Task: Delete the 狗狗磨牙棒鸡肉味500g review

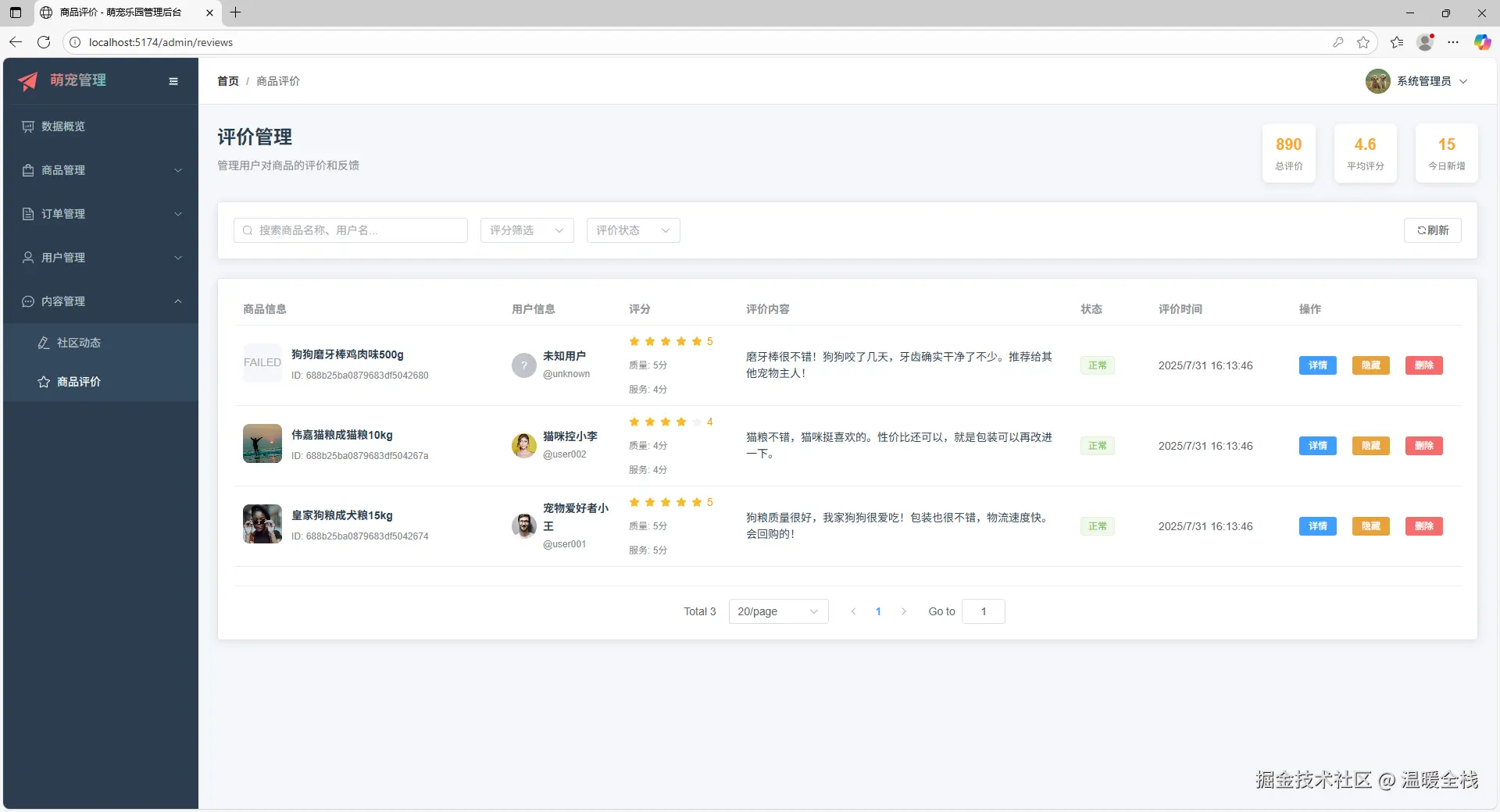Action: click(1424, 365)
